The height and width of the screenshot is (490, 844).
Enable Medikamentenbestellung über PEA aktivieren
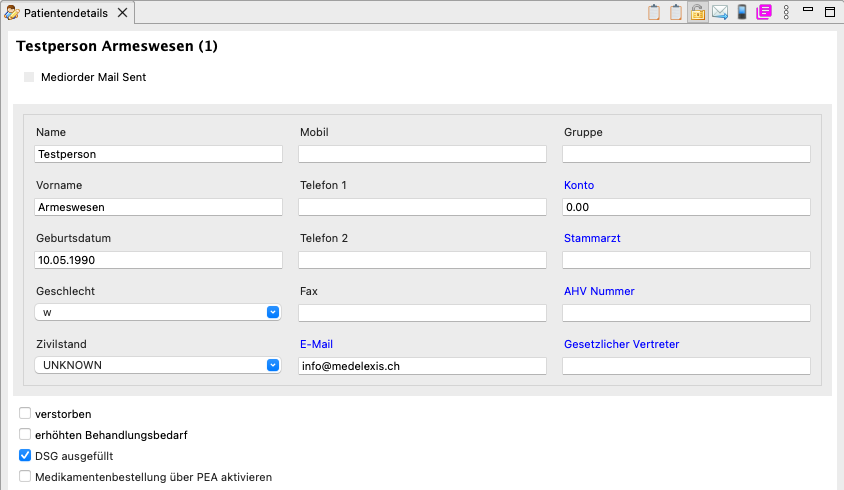coord(25,477)
